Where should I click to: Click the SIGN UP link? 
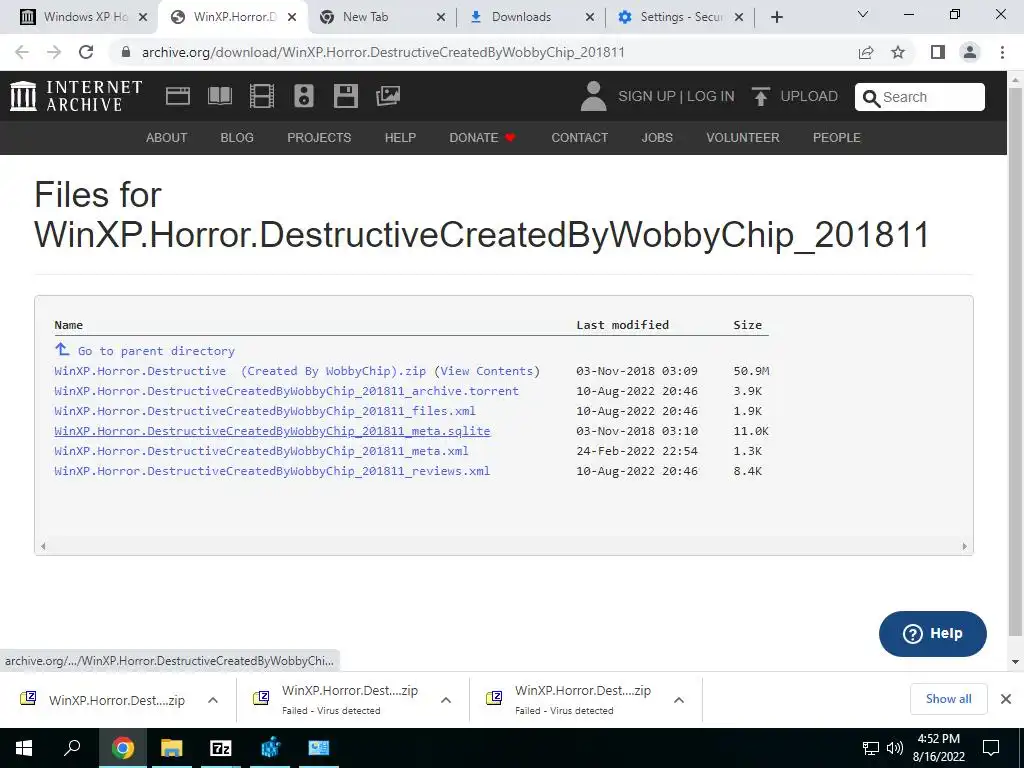tap(647, 96)
